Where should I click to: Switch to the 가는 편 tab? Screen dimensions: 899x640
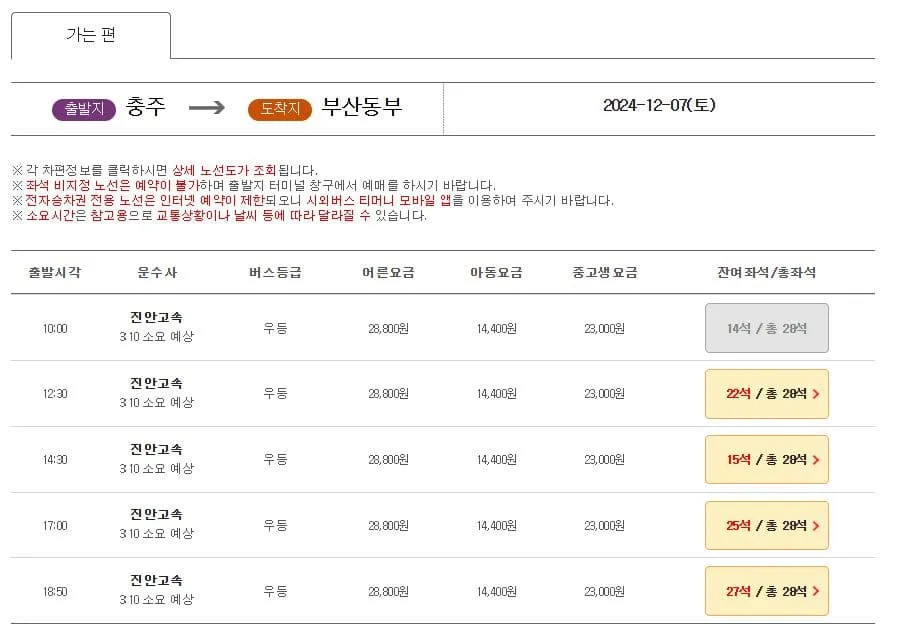tap(93, 34)
